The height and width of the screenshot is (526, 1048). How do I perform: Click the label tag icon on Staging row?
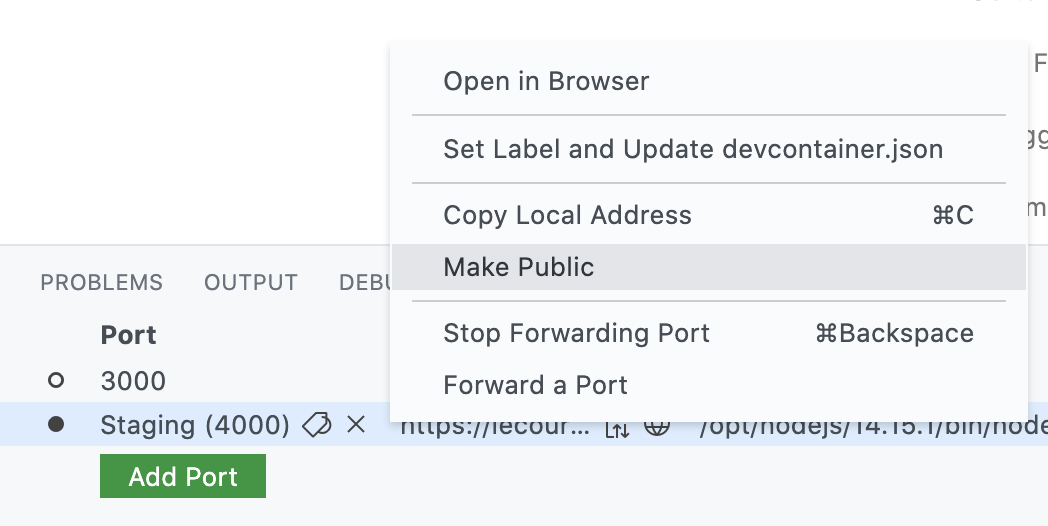coord(317,425)
